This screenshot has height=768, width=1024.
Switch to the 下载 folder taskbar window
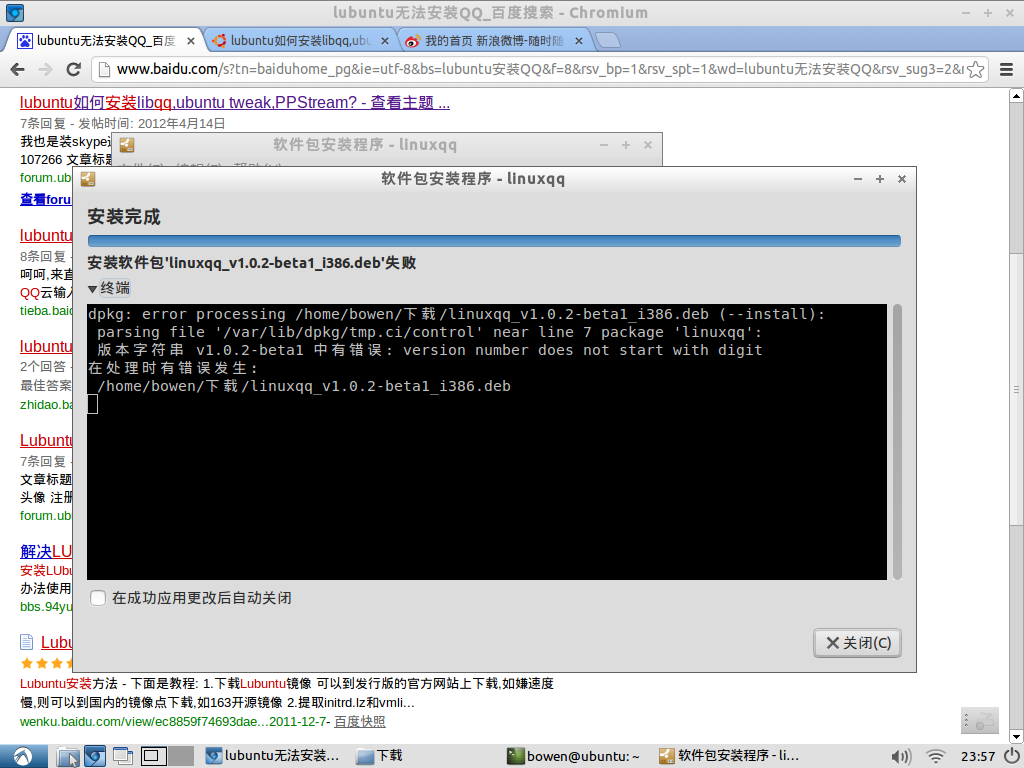tap(380, 756)
